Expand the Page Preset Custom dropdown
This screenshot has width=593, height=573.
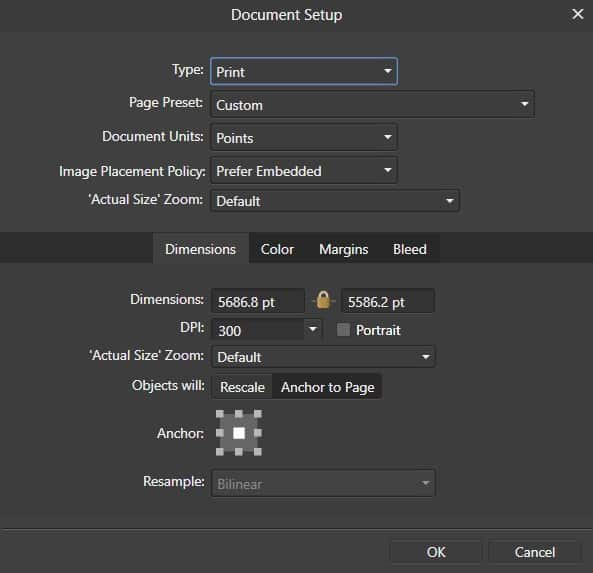tap(372, 104)
